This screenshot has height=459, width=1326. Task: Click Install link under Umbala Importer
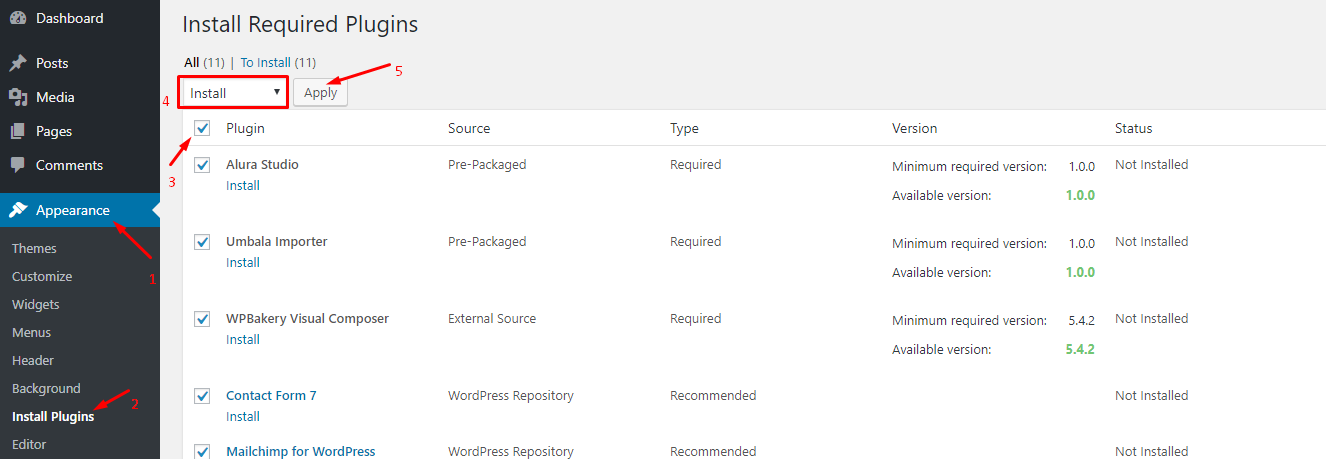tap(243, 263)
